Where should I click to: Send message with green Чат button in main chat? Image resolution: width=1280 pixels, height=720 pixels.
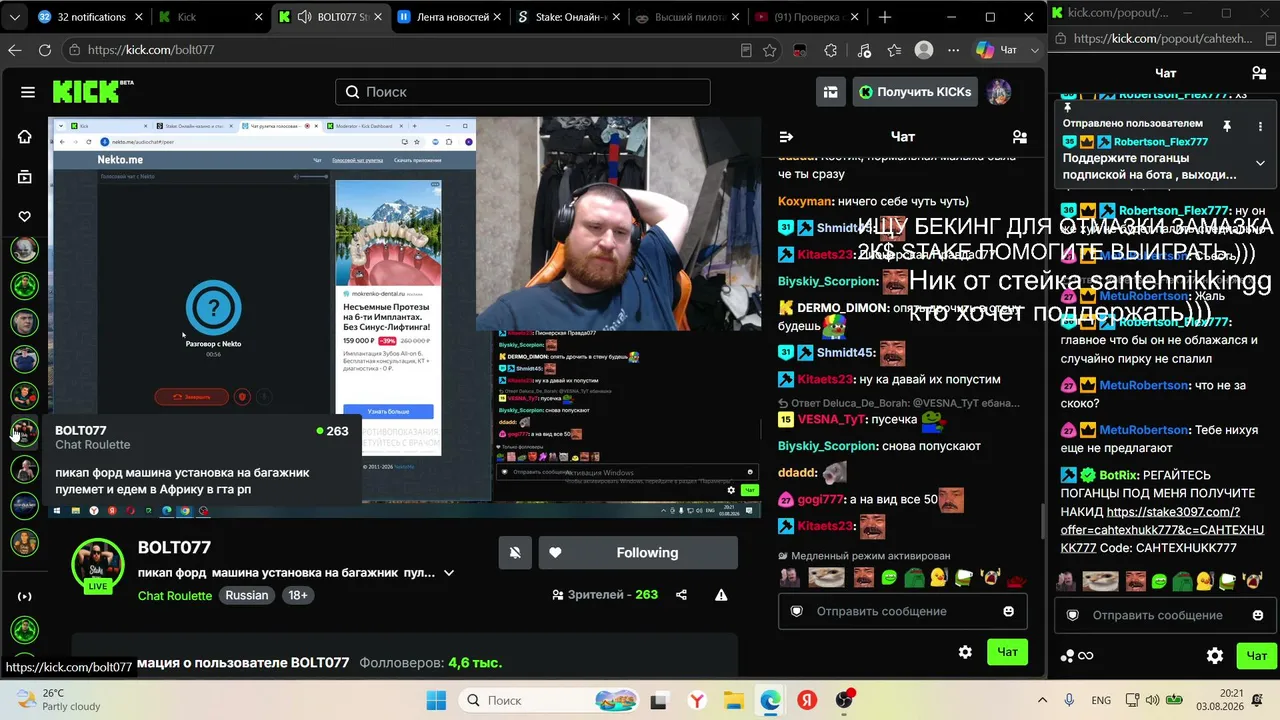[1007, 652]
